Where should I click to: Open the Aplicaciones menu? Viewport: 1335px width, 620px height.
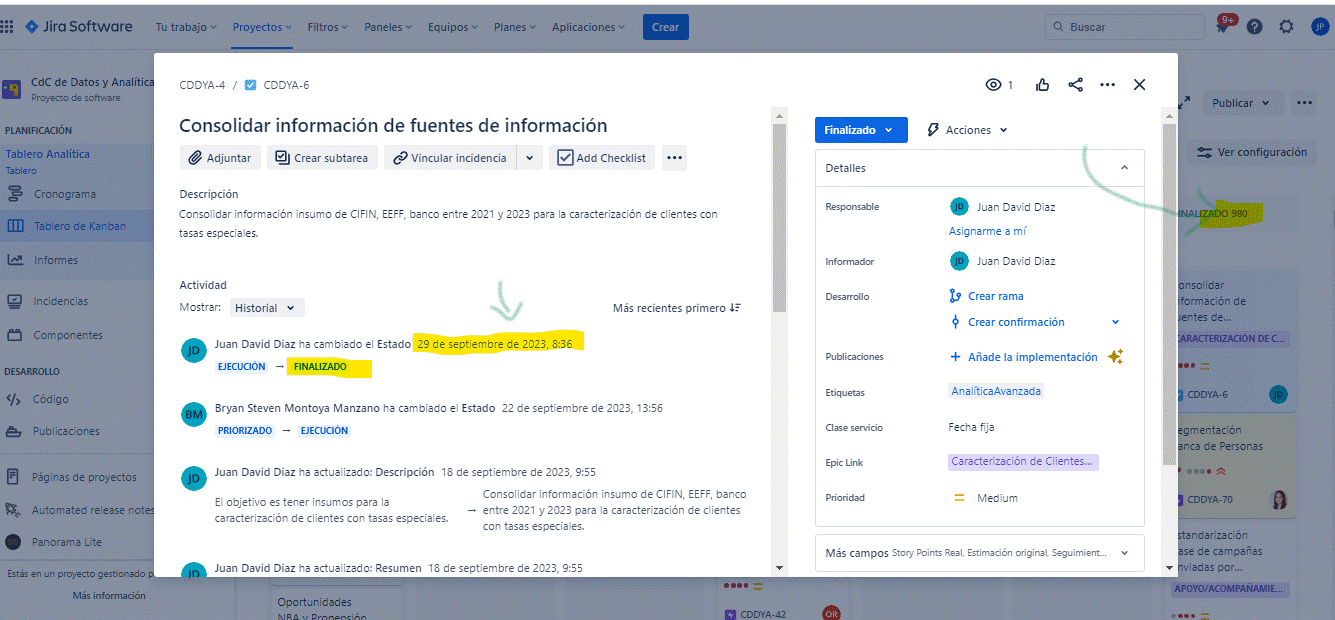pos(590,27)
